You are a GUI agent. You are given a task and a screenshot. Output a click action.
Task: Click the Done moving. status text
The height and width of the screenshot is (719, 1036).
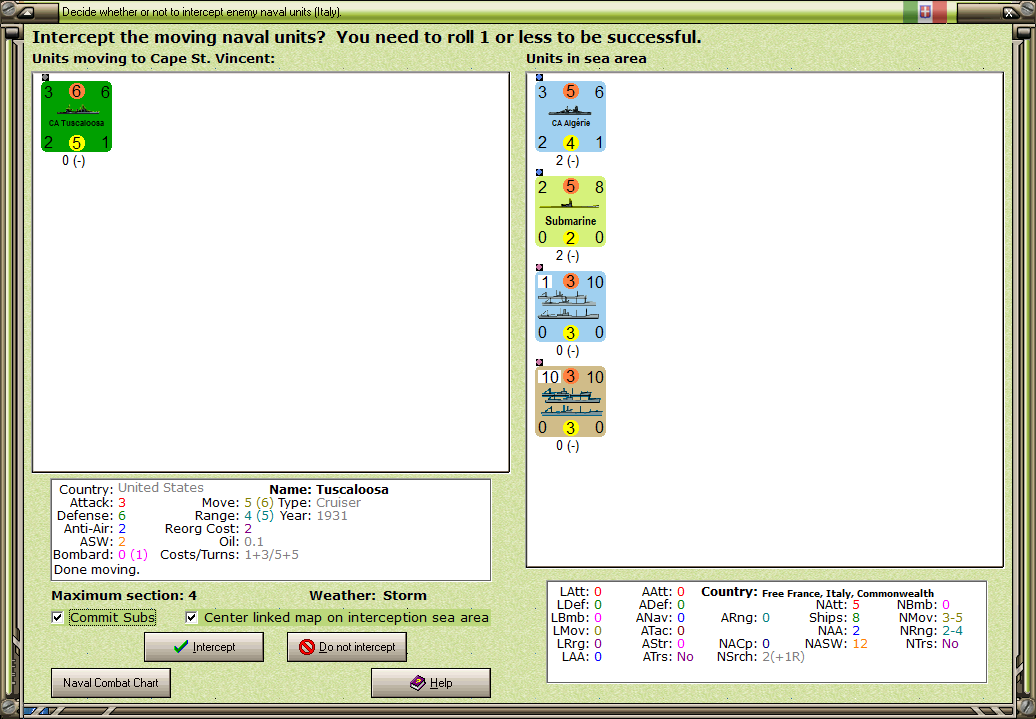click(97, 570)
